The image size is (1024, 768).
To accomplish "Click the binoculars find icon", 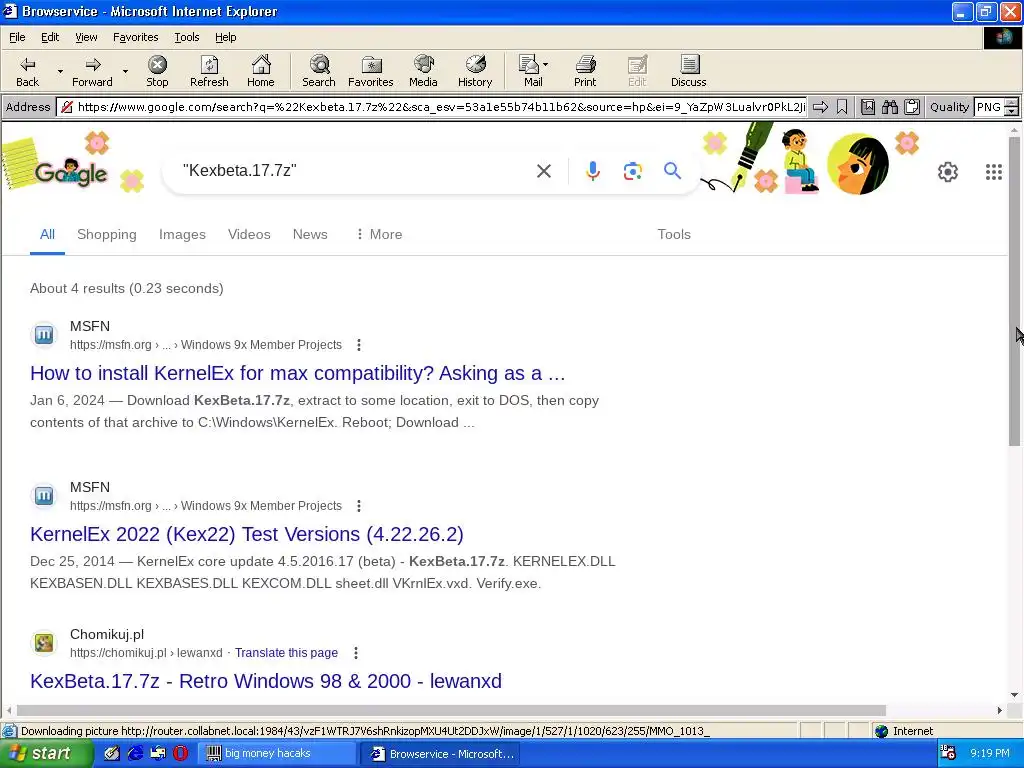I will click(x=889, y=107).
